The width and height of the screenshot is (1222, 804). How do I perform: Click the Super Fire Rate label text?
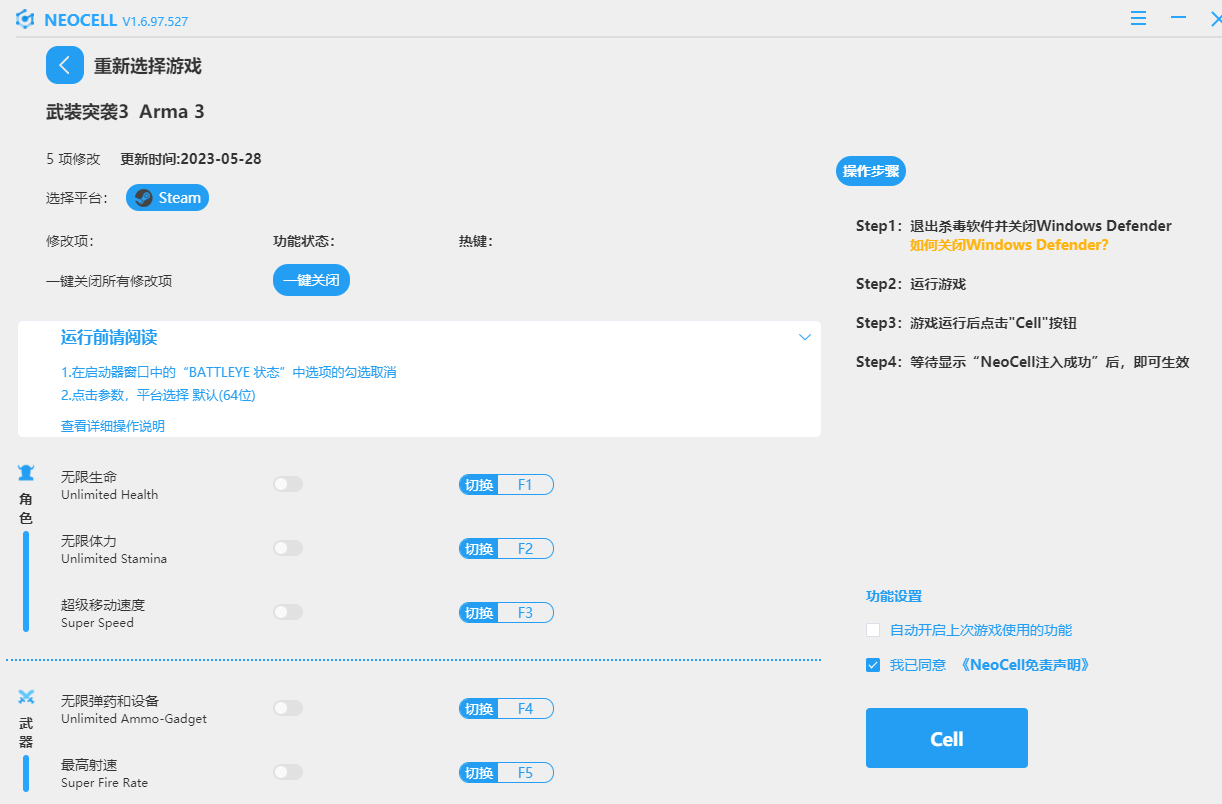coord(104,783)
